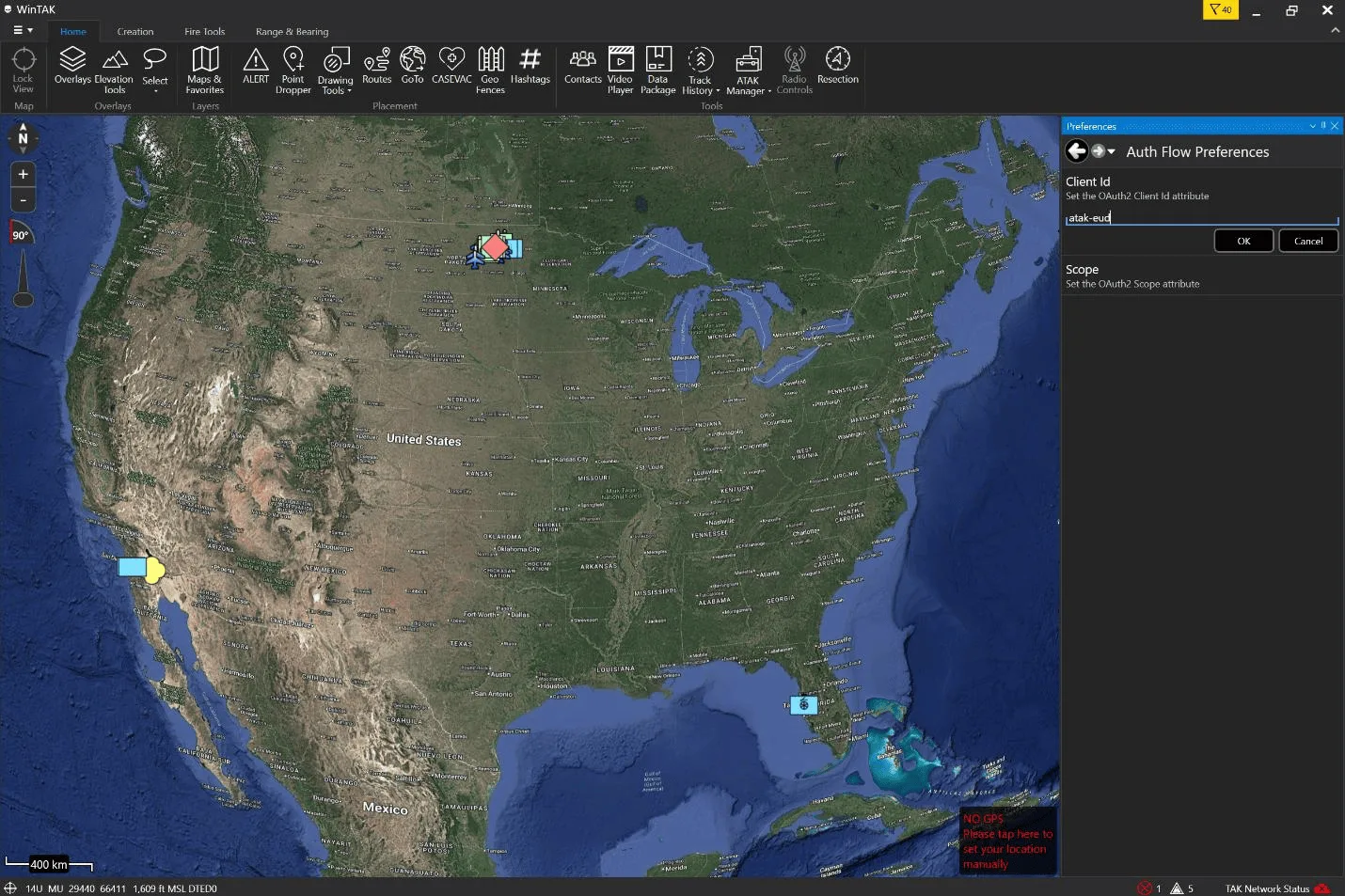Select the Home ribbon tab

73,31
